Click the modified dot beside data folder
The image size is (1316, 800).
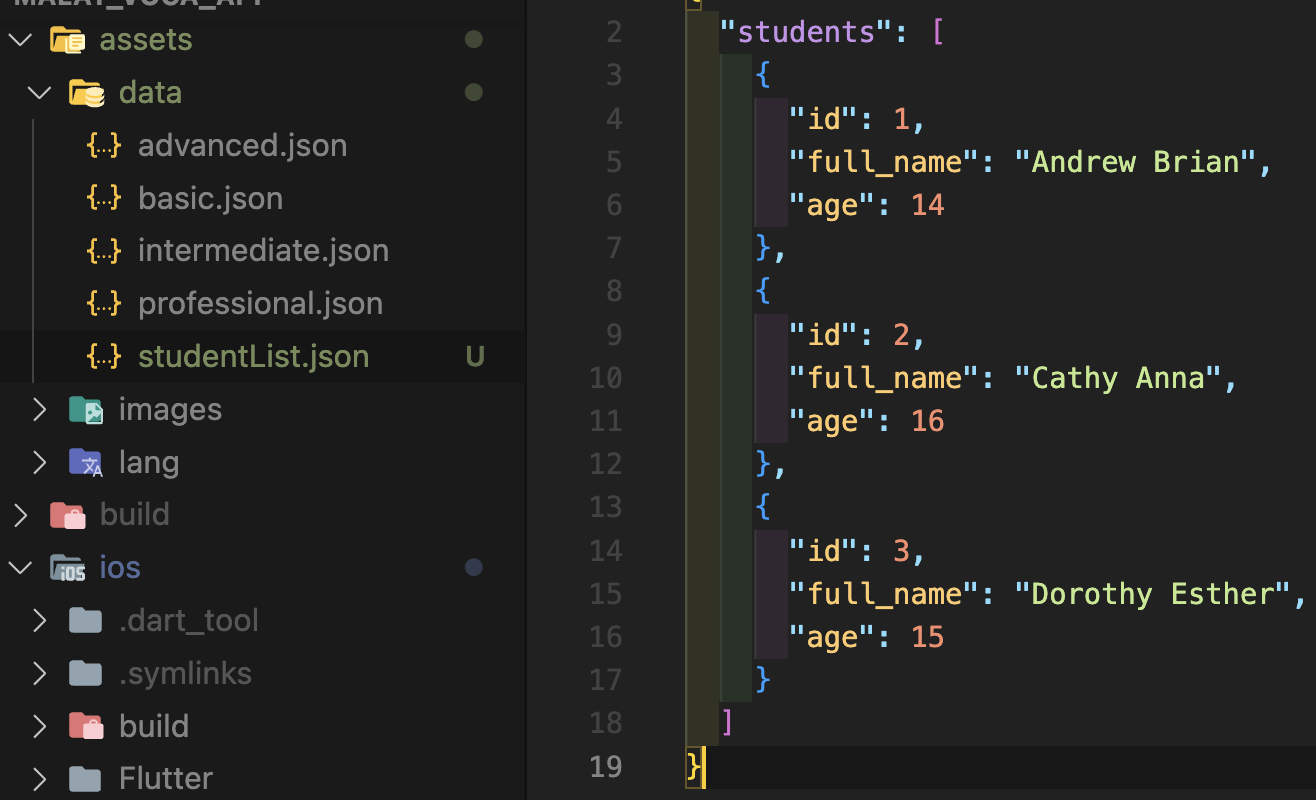[x=474, y=93]
